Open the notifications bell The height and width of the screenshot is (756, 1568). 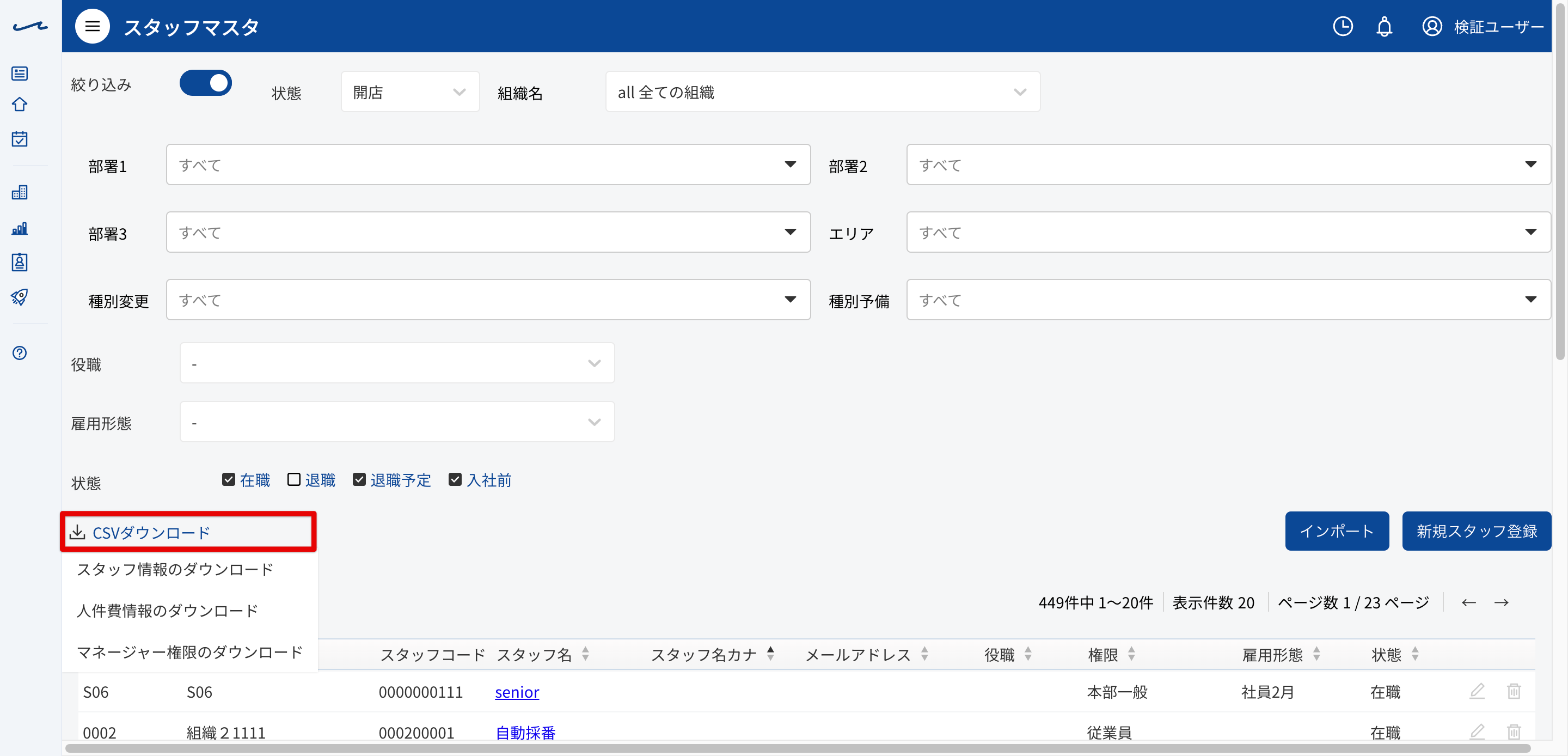(1384, 26)
